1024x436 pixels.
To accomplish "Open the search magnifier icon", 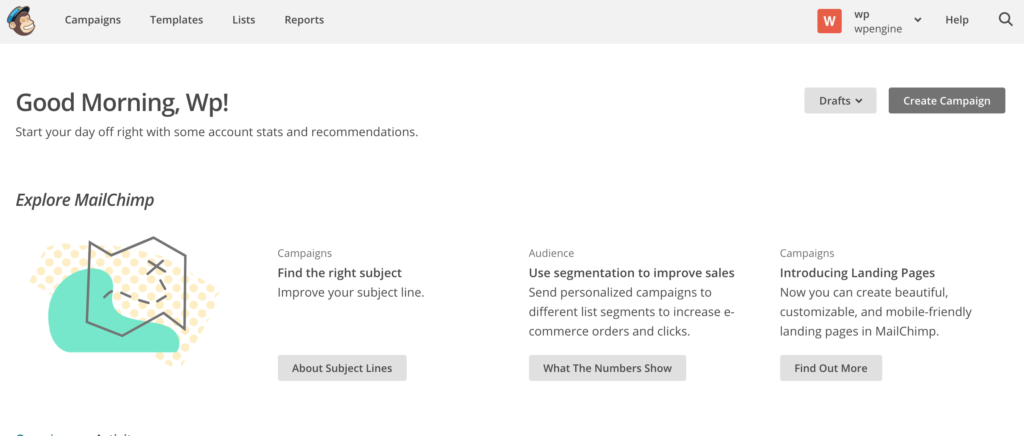I will 1006,20.
